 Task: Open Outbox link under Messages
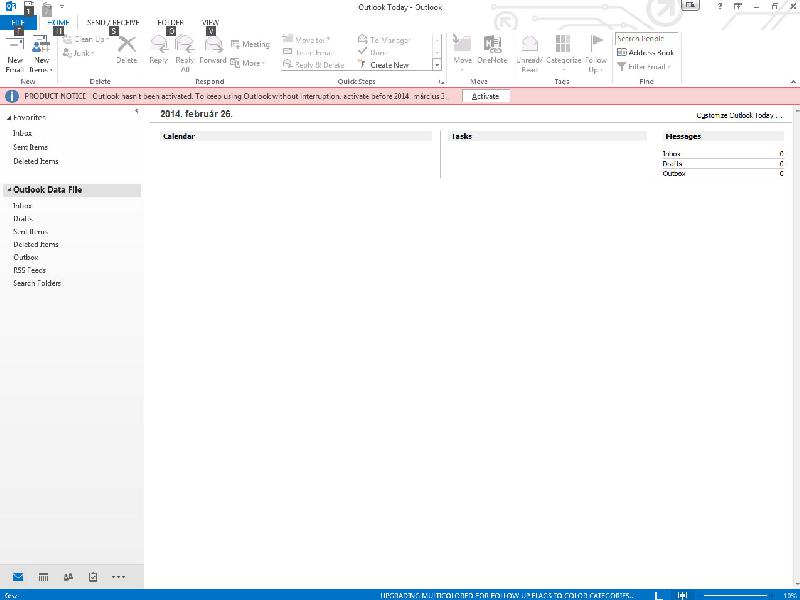pyautogui.click(x=674, y=173)
